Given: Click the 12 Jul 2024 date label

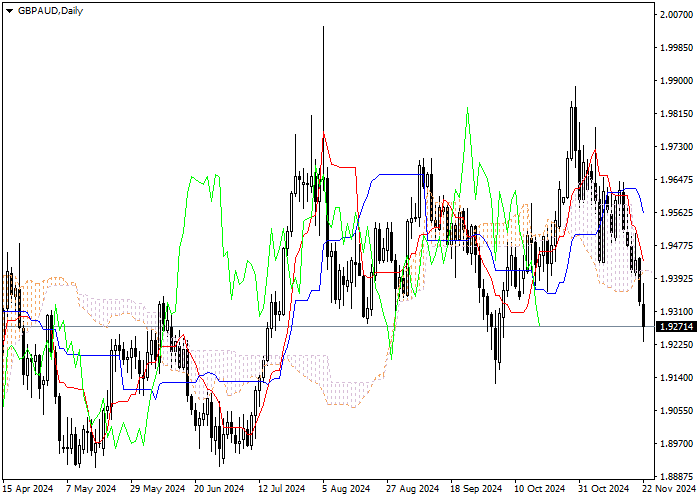Looking at the screenshot, I should point(282,489).
